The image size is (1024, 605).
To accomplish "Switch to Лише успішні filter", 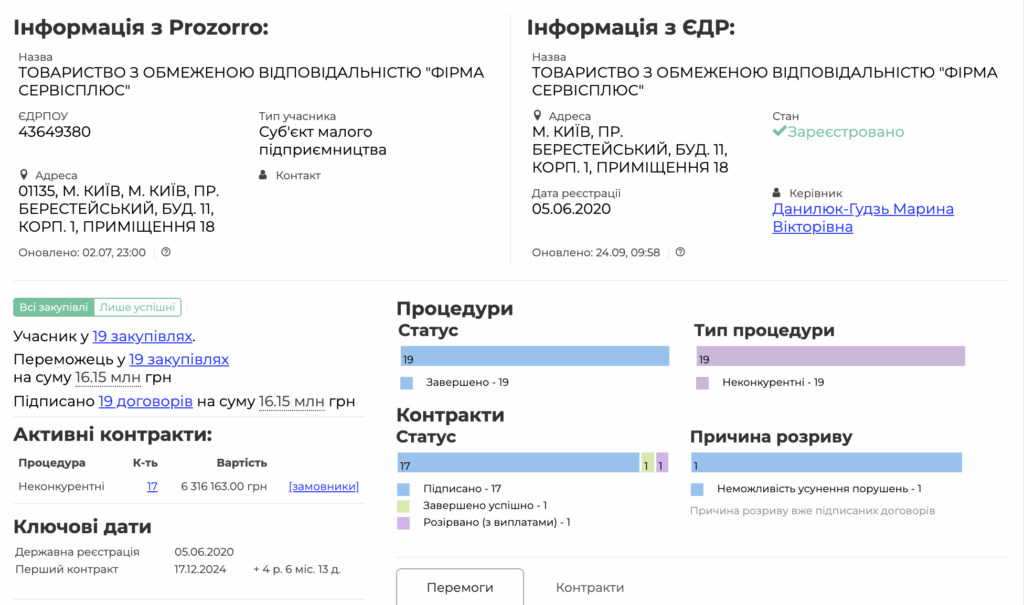I will point(138,308).
